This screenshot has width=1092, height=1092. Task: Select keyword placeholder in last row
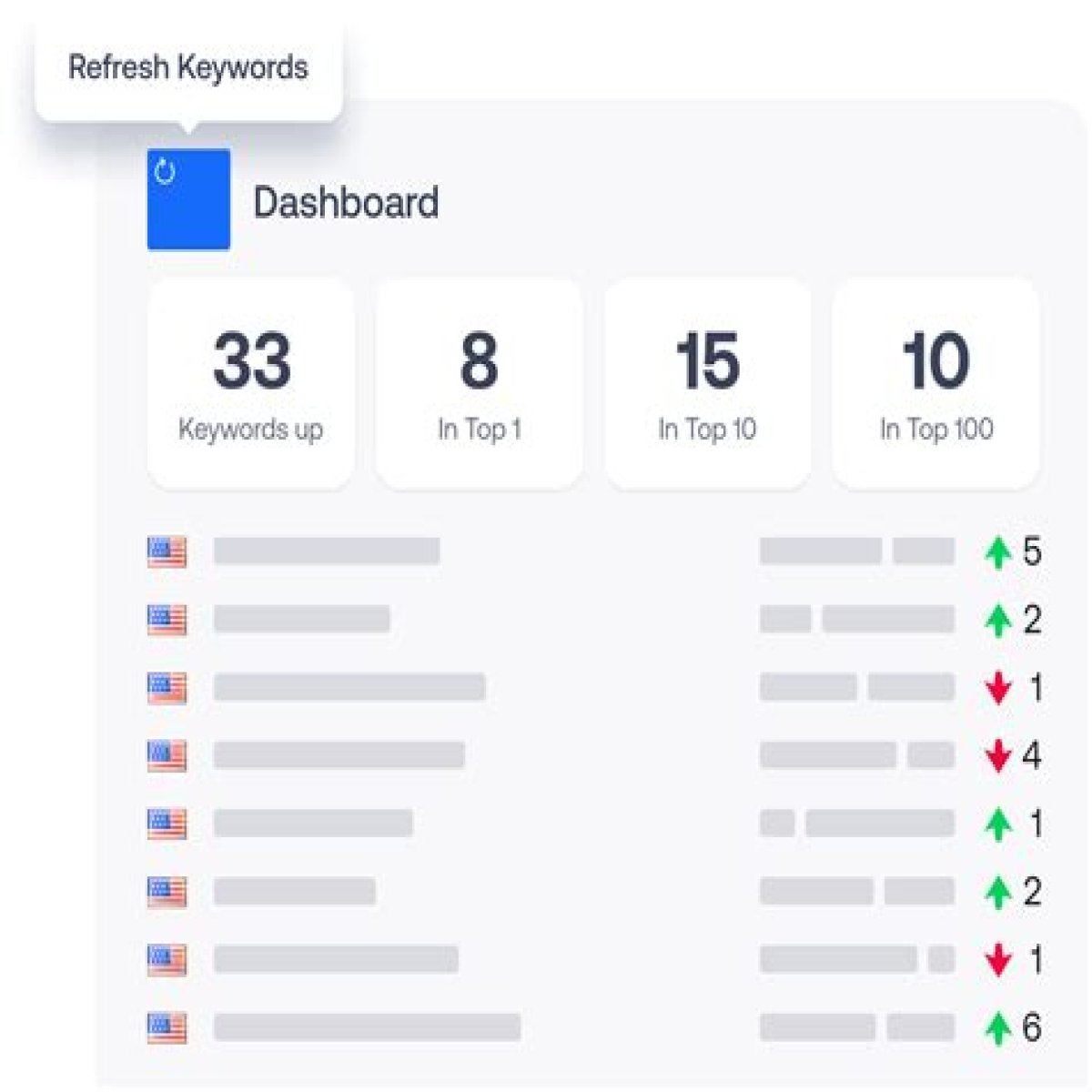click(x=367, y=1028)
